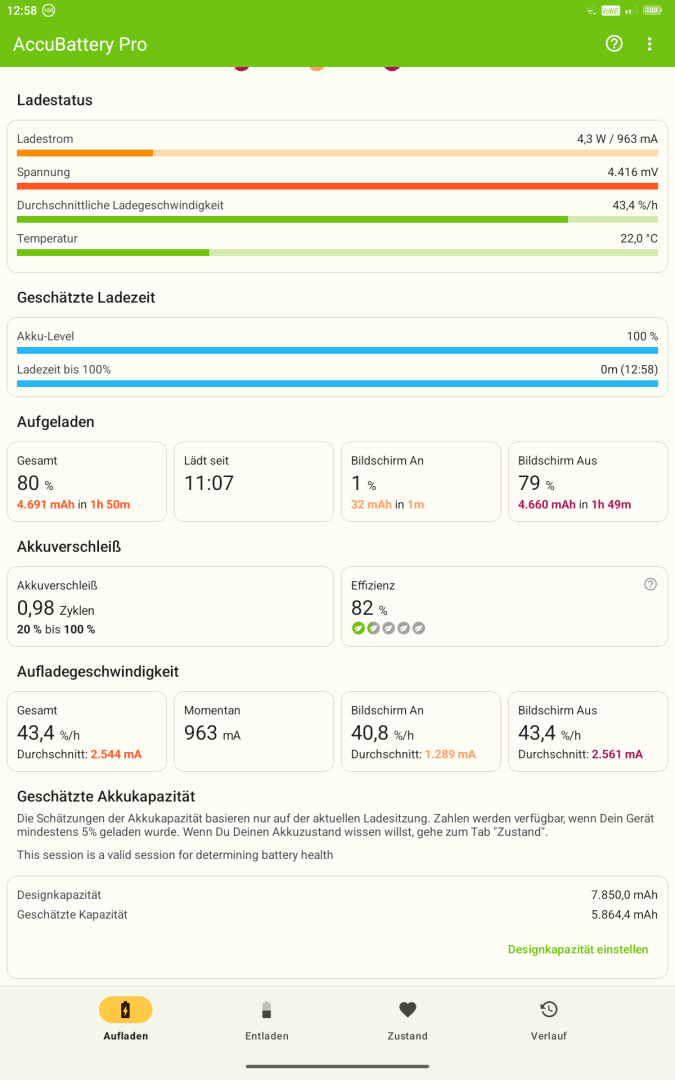Tap the Entladen battery icon

(267, 1010)
